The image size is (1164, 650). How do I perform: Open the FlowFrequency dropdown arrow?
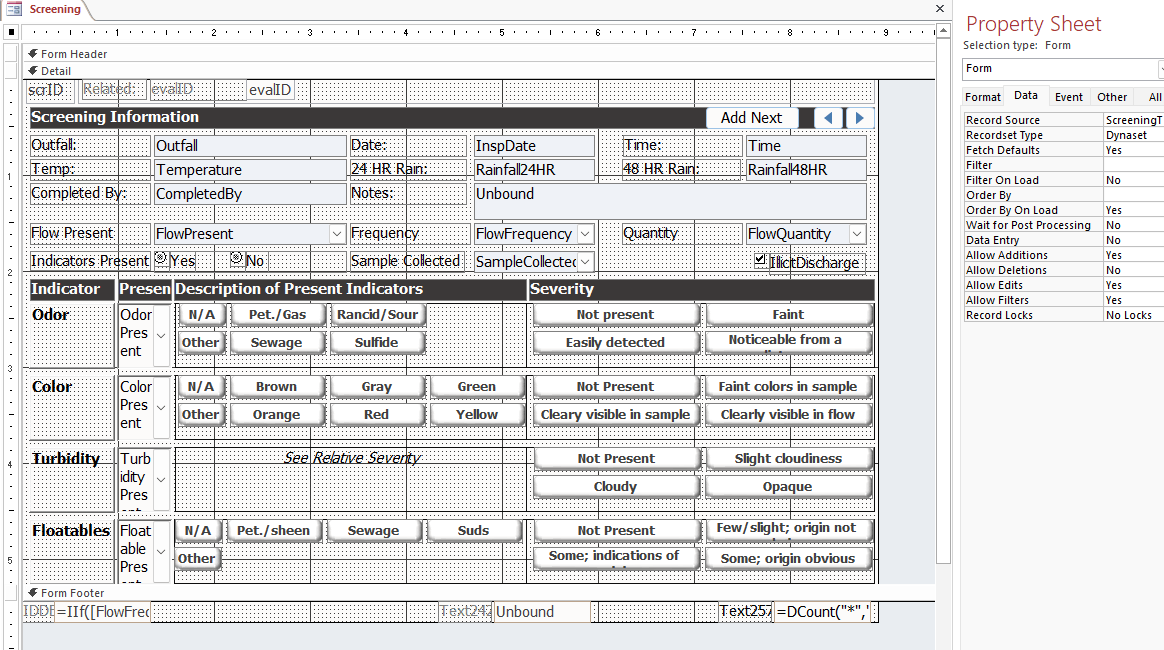click(x=585, y=234)
